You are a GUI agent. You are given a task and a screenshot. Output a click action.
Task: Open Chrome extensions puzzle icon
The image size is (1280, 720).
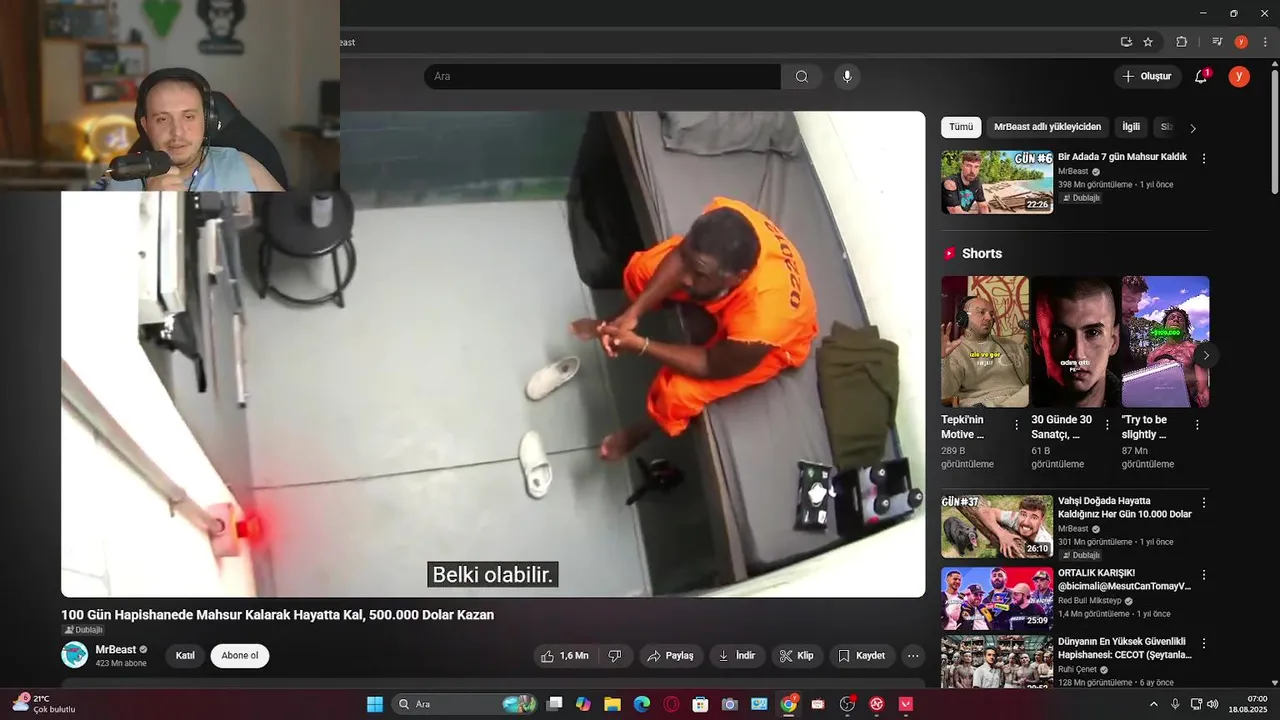click(1181, 42)
